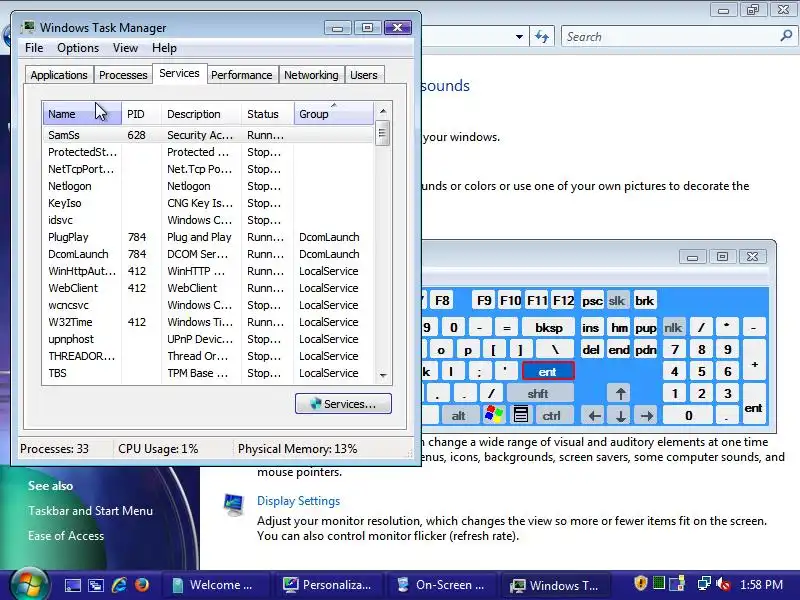Image resolution: width=800 pixels, height=600 pixels.
Task: Open the Help menu in Task Manager
Action: click(164, 48)
